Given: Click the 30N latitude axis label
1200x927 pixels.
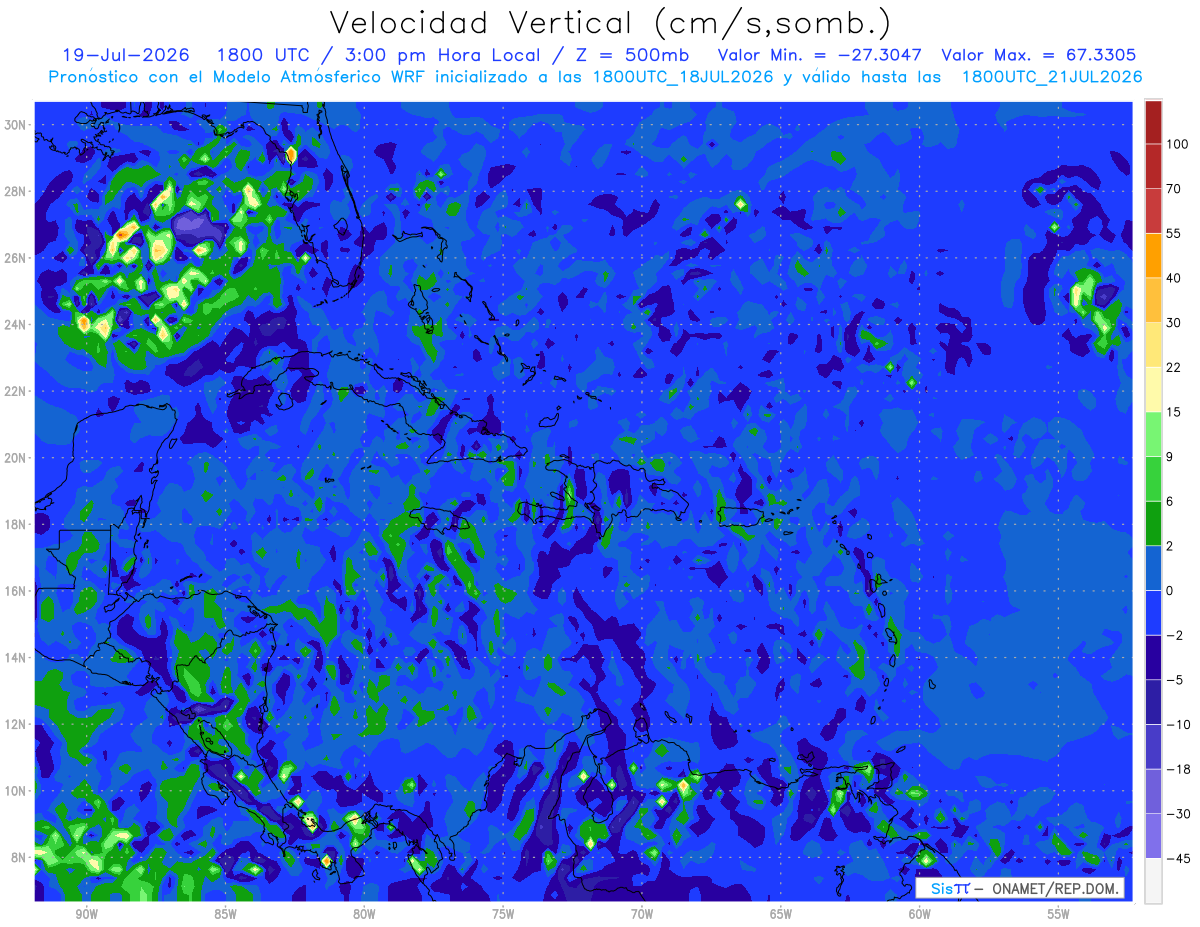Looking at the screenshot, I should coord(17,125).
